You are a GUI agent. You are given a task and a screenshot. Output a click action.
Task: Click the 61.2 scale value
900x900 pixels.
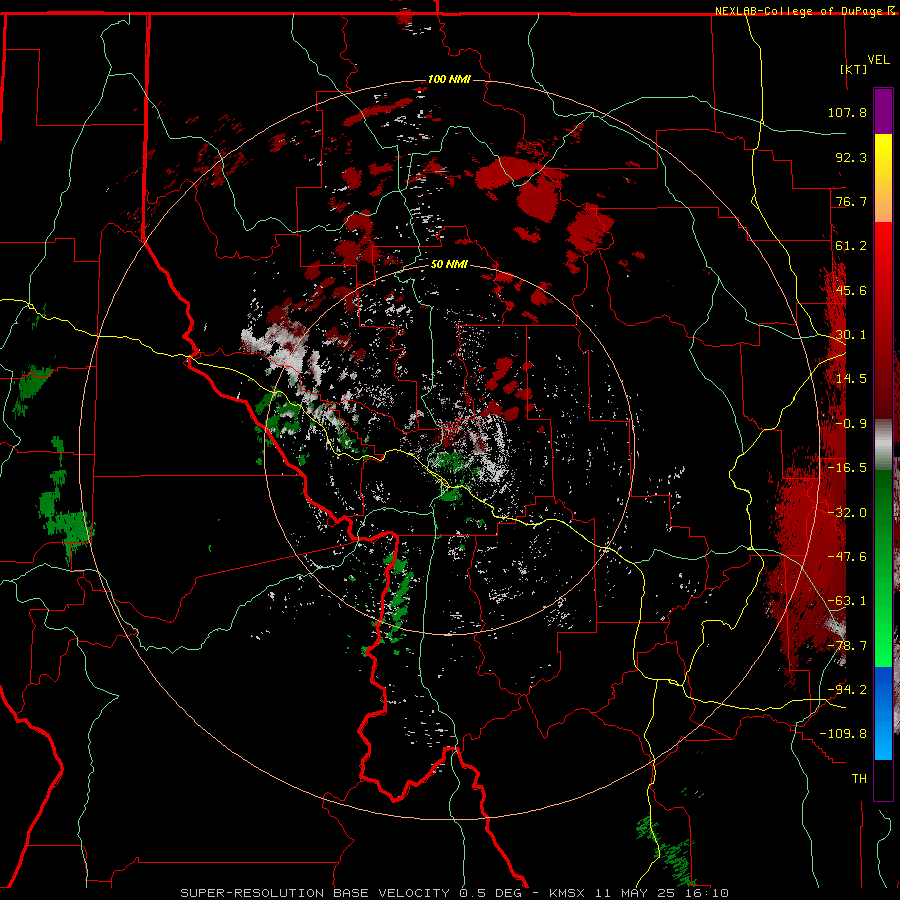pyautogui.click(x=851, y=246)
